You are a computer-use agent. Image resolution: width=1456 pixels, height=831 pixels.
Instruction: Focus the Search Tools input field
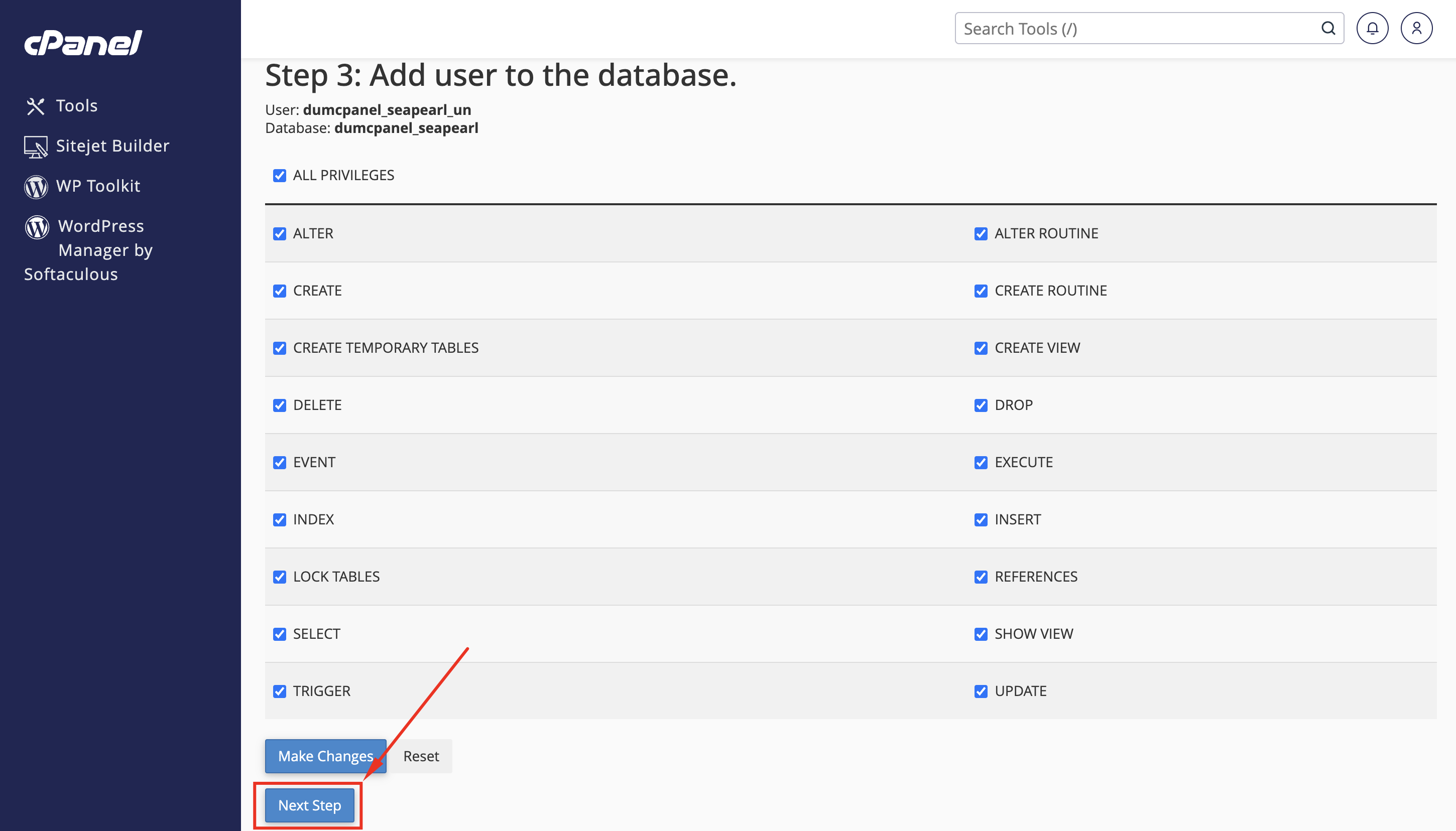coord(1139,28)
